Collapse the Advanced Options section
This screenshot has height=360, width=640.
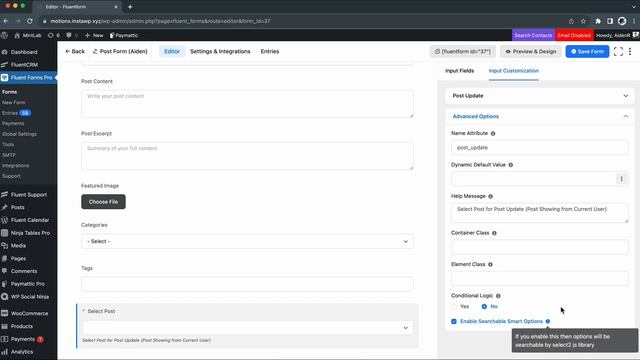pyautogui.click(x=540, y=117)
